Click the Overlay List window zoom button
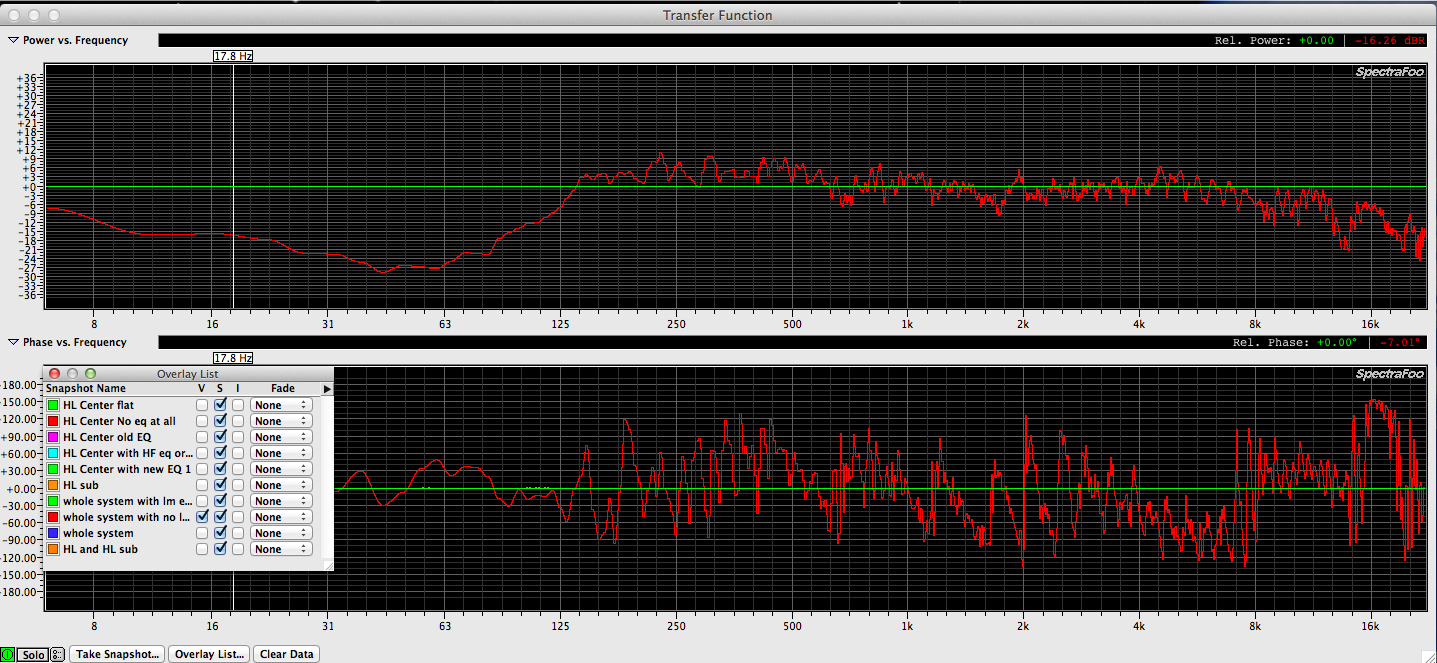The width and height of the screenshot is (1437, 663). tap(90, 374)
